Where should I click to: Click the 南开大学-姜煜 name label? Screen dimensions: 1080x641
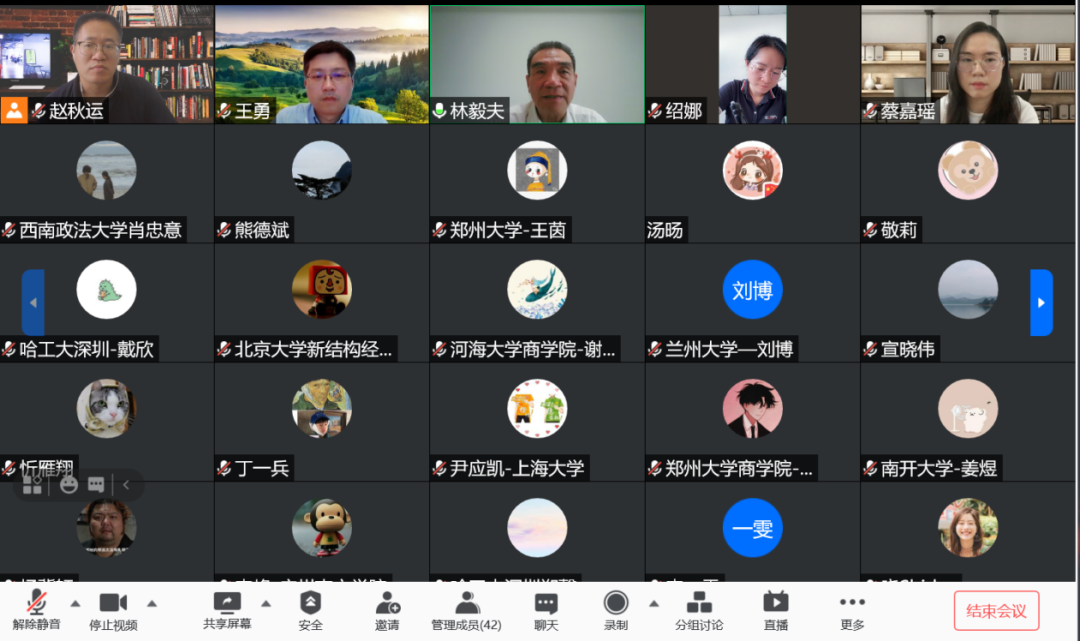[x=939, y=468]
